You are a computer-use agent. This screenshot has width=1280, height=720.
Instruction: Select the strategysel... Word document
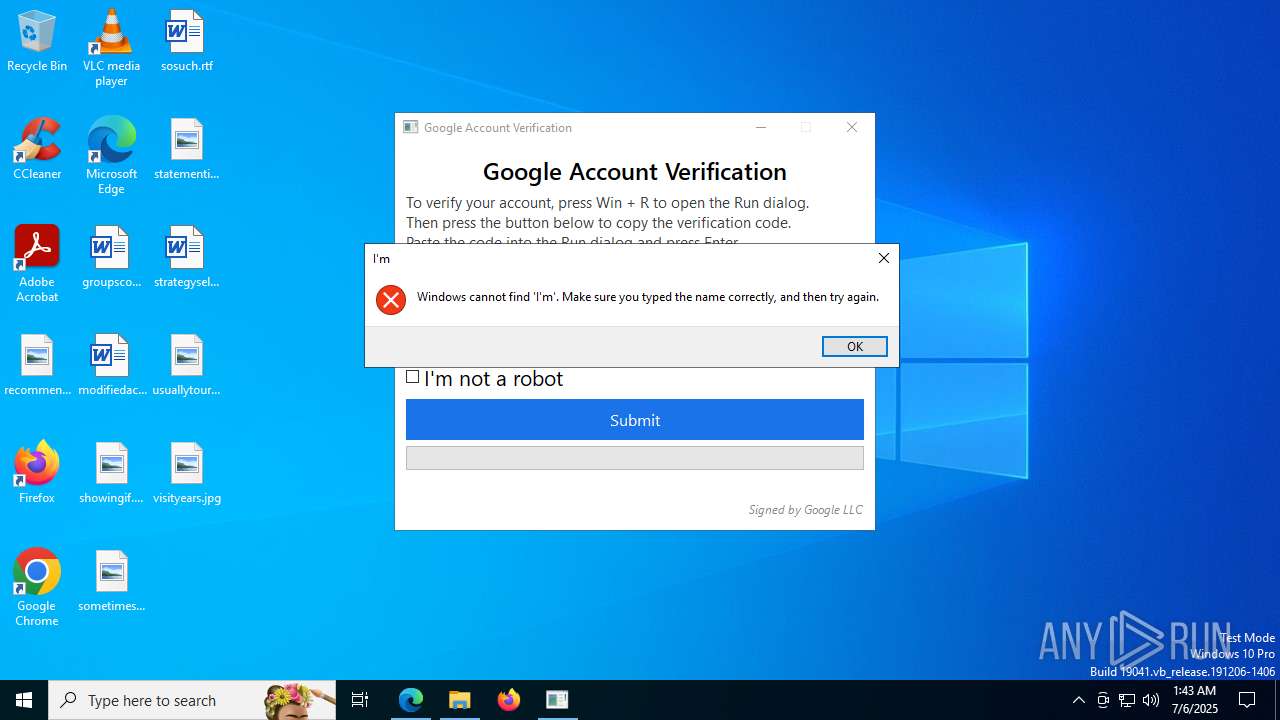pyautogui.click(x=186, y=257)
